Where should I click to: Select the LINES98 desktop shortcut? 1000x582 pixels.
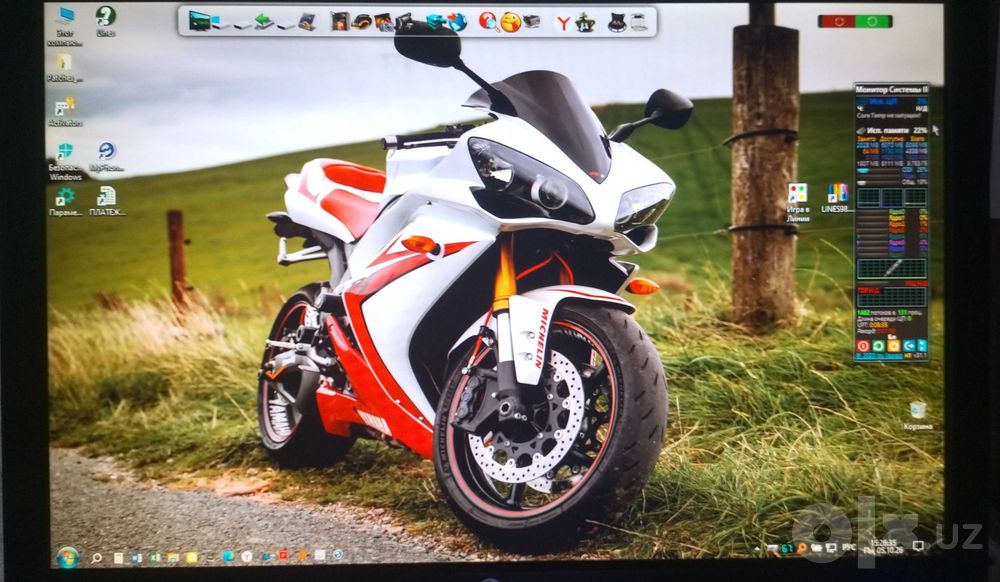click(837, 198)
